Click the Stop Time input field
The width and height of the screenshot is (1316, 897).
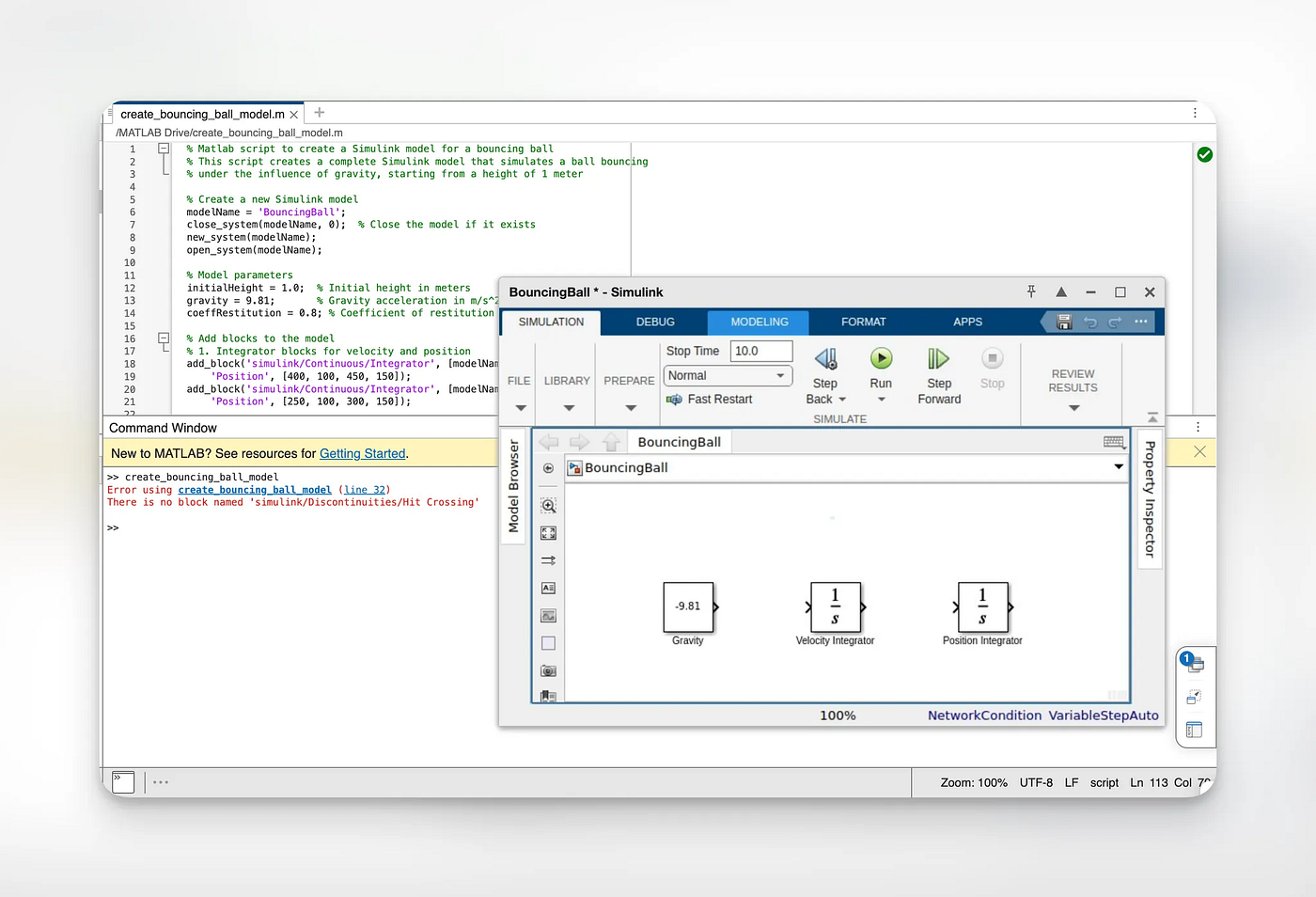[x=761, y=351]
